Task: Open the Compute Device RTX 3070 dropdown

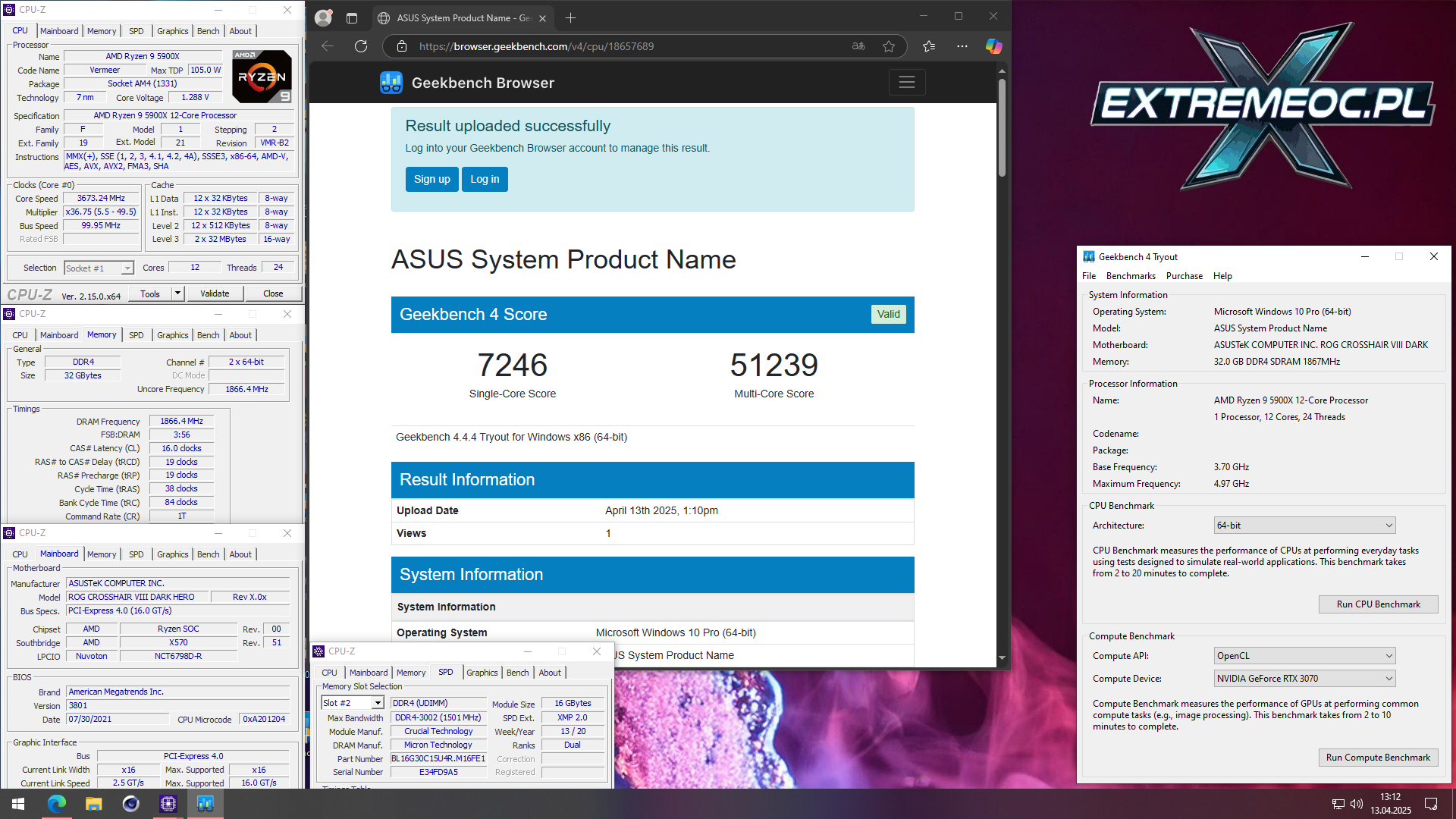Action: [1304, 679]
